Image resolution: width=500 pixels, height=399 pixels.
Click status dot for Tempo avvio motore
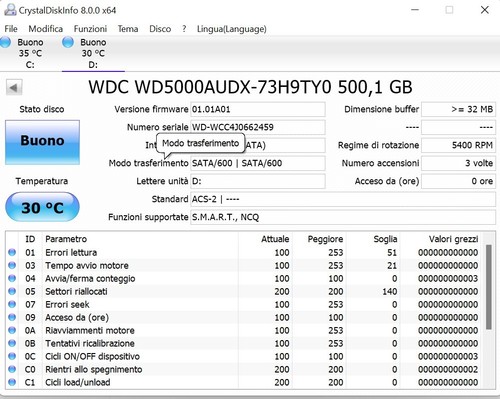12,265
